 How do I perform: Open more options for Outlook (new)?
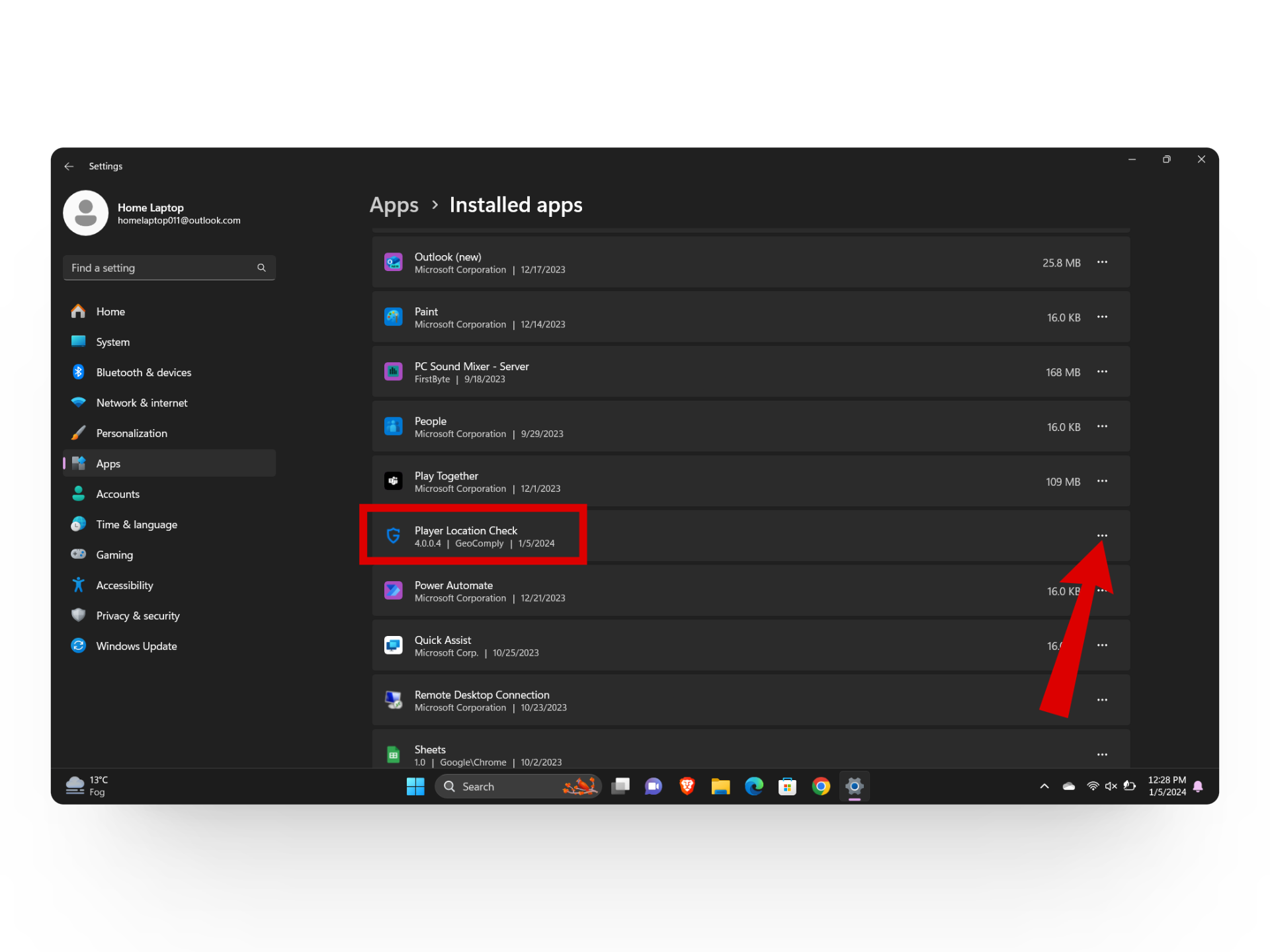coord(1102,262)
